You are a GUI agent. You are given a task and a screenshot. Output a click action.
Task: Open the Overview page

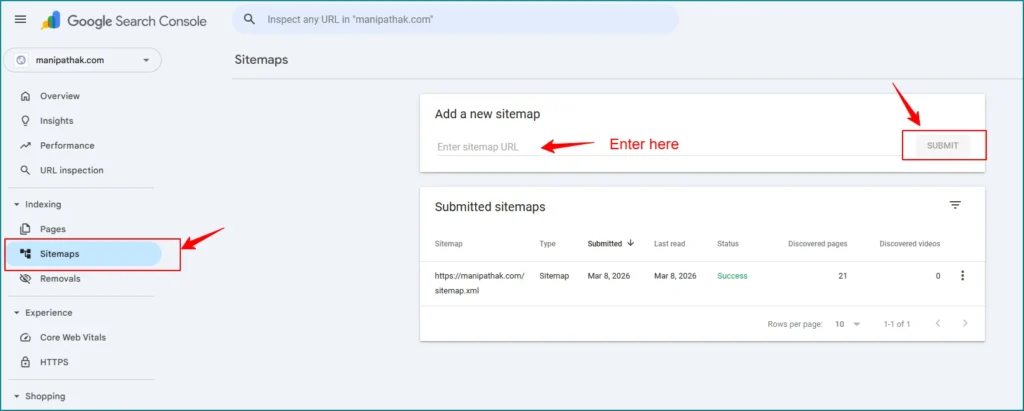tap(60, 96)
